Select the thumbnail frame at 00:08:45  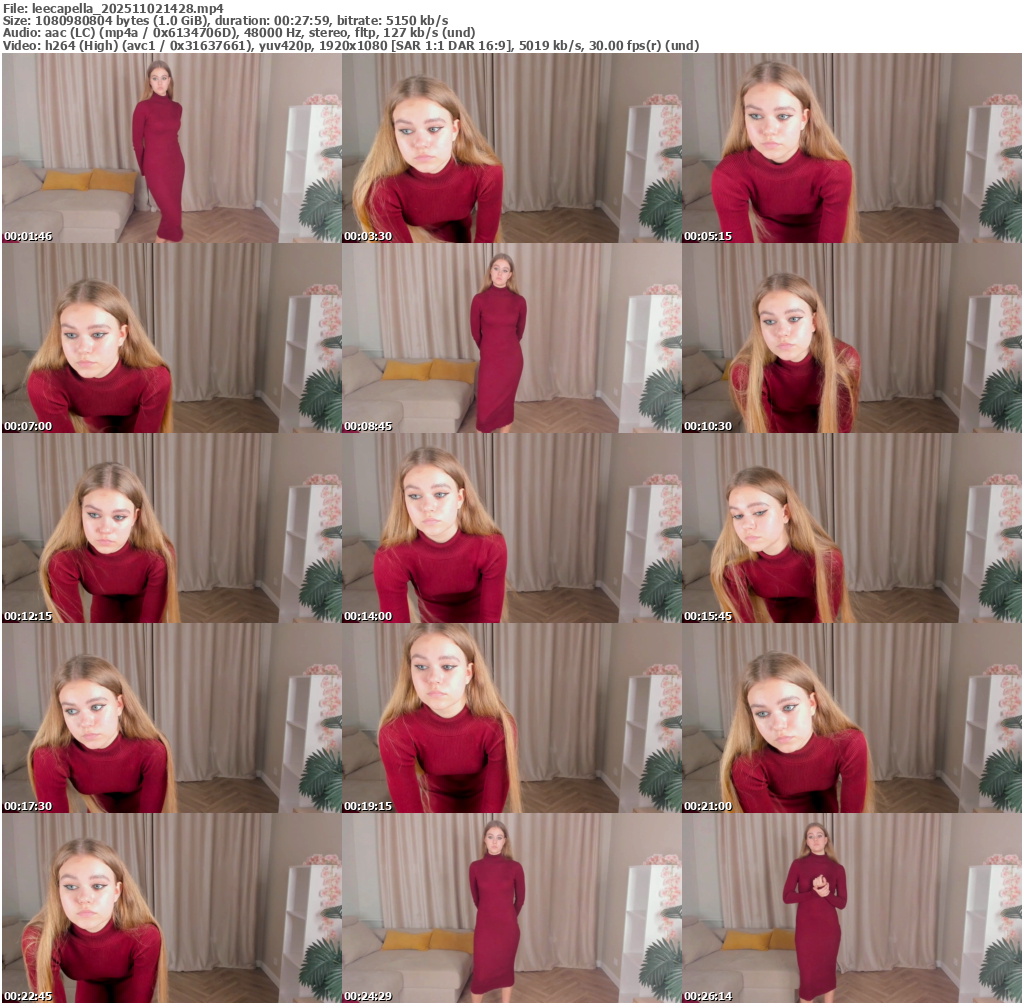pyautogui.click(x=512, y=338)
